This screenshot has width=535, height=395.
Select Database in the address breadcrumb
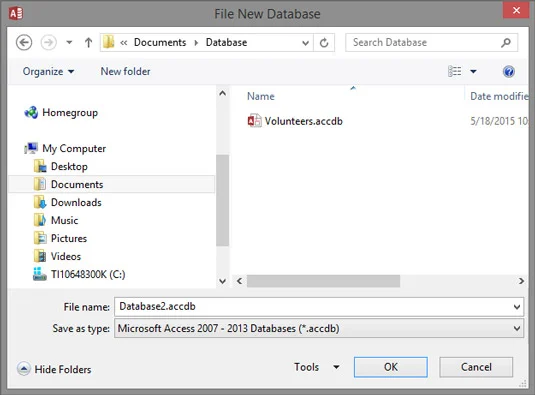[226, 42]
